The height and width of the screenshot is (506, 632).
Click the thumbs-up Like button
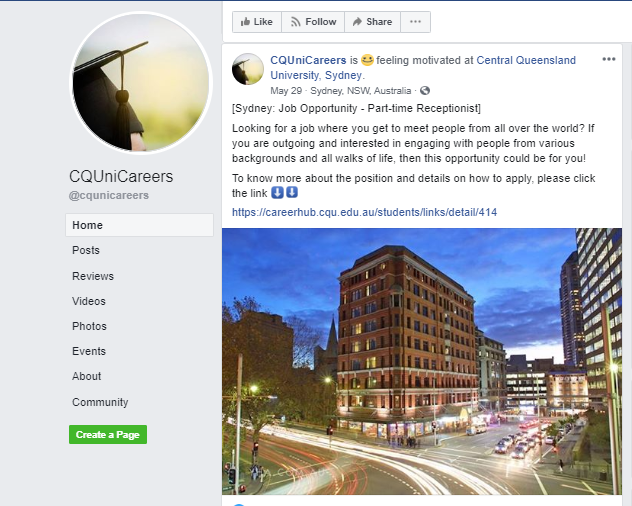point(257,22)
